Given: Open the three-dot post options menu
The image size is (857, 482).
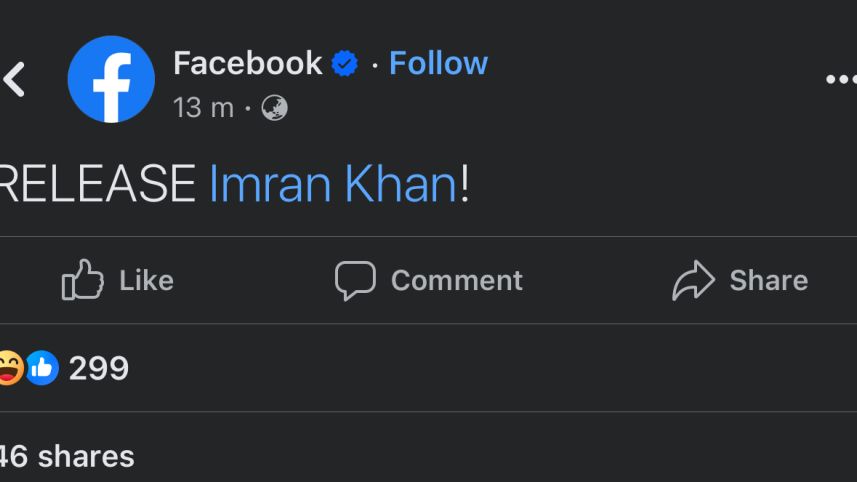Looking at the screenshot, I should (841, 80).
